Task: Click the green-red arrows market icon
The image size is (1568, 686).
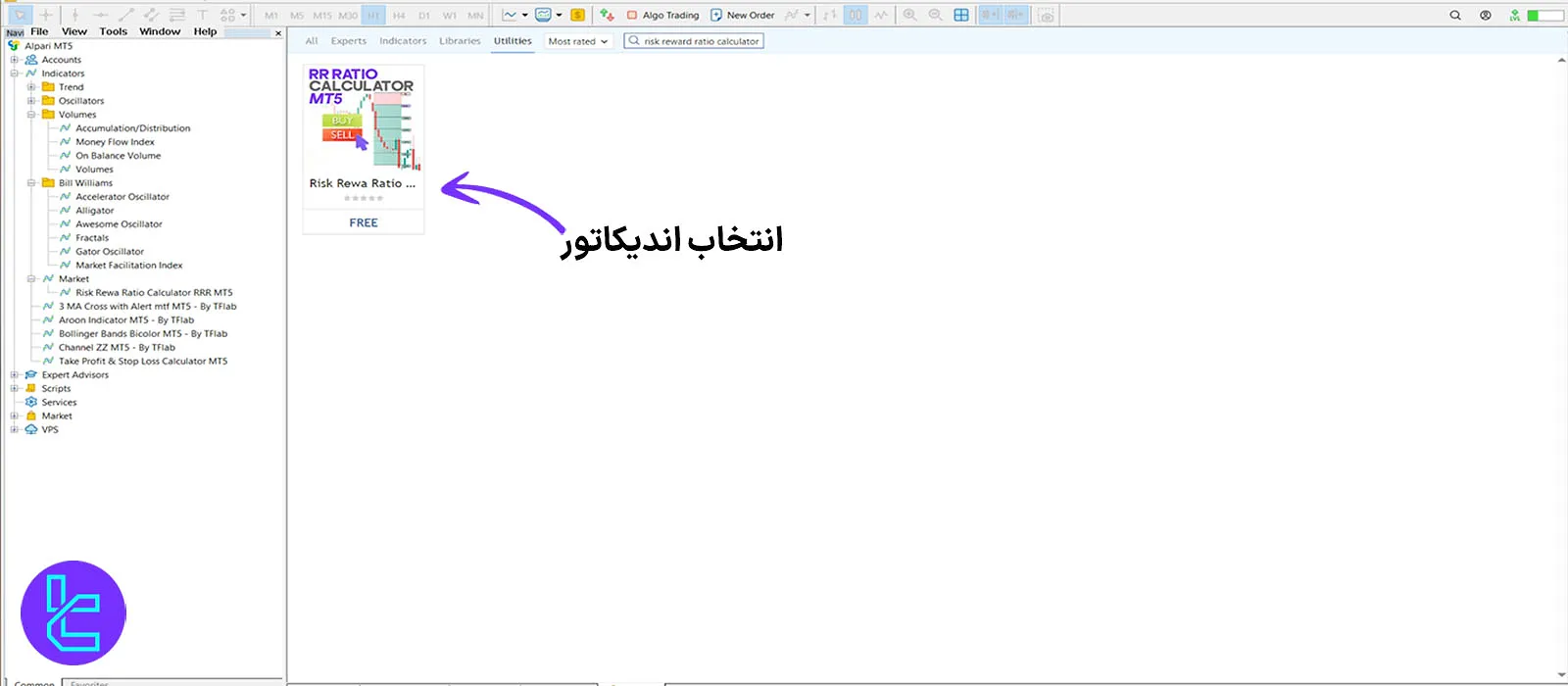Action: click(x=608, y=15)
